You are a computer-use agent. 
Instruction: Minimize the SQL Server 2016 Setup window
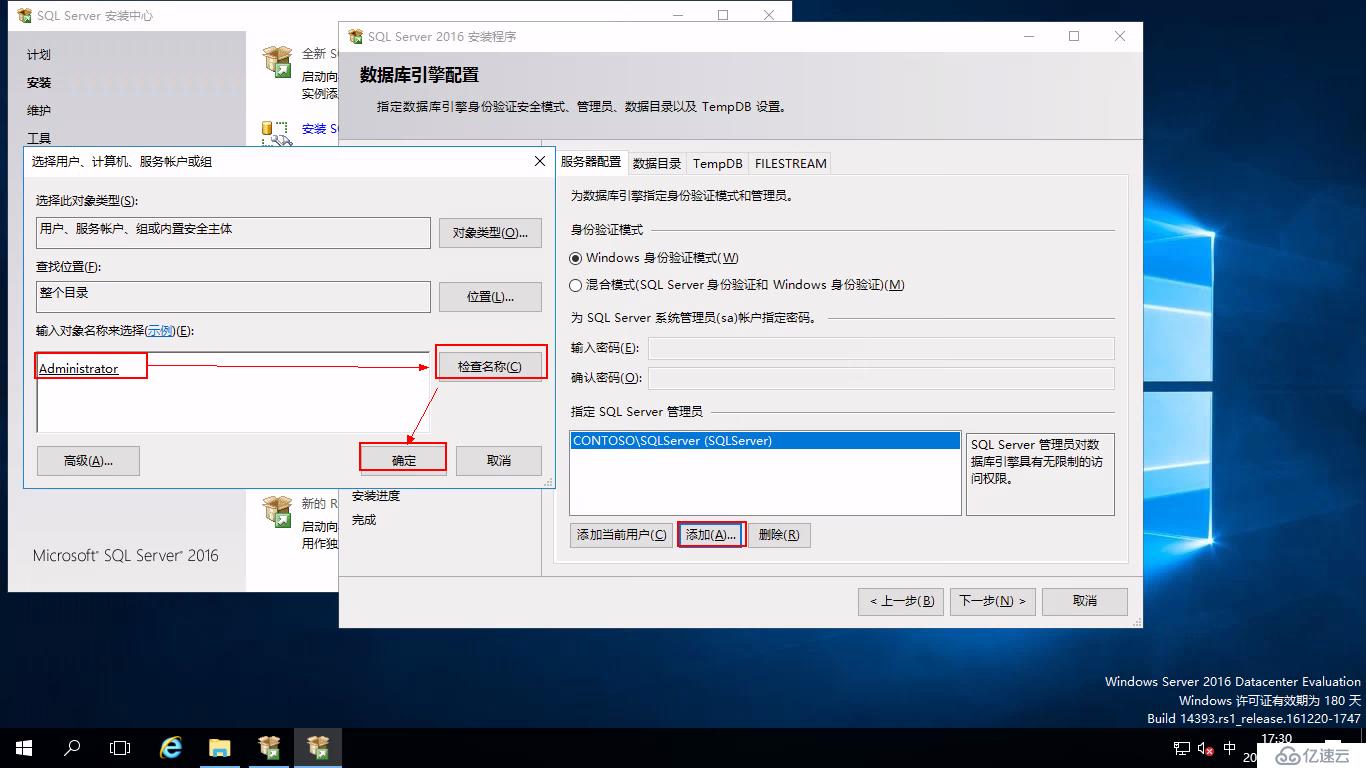coord(1029,36)
